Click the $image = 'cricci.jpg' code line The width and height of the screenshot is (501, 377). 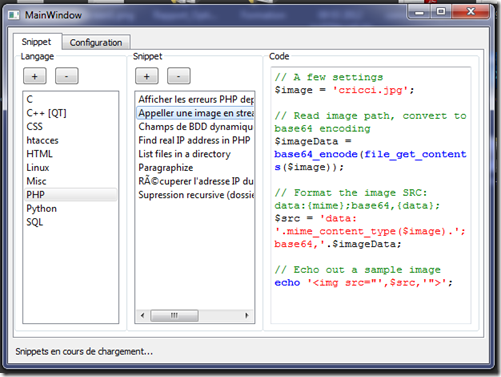click(x=344, y=90)
